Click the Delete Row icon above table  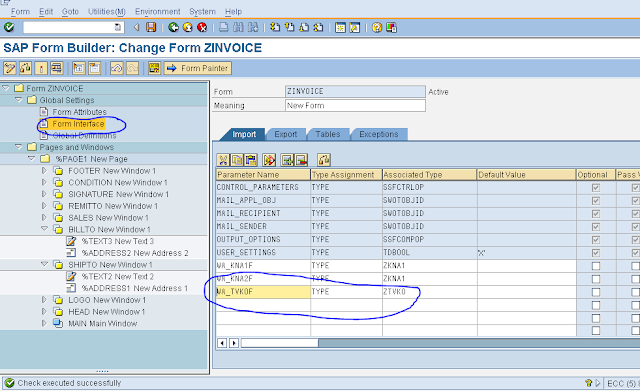[x=301, y=160]
